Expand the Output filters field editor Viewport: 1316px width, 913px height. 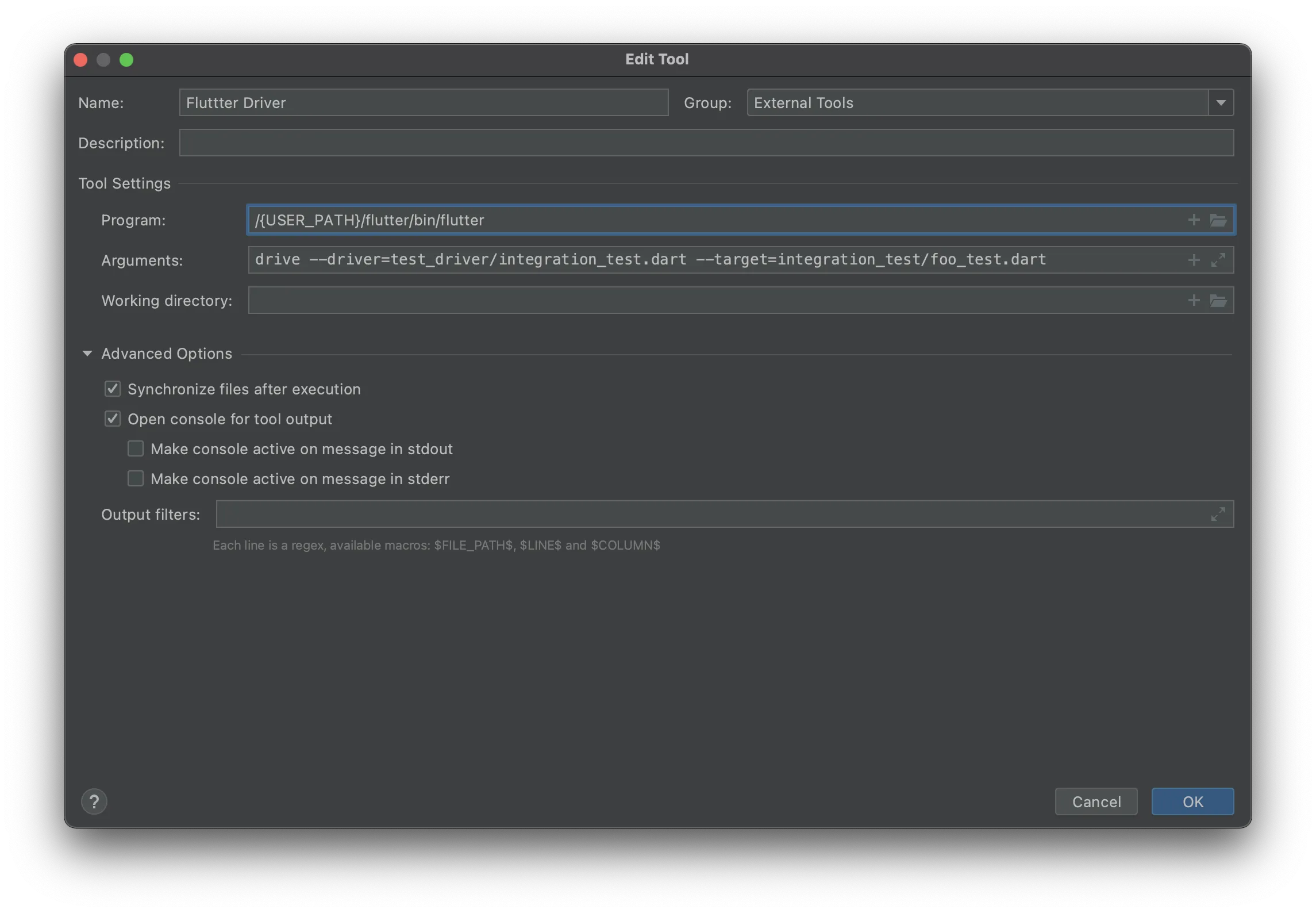point(1218,515)
